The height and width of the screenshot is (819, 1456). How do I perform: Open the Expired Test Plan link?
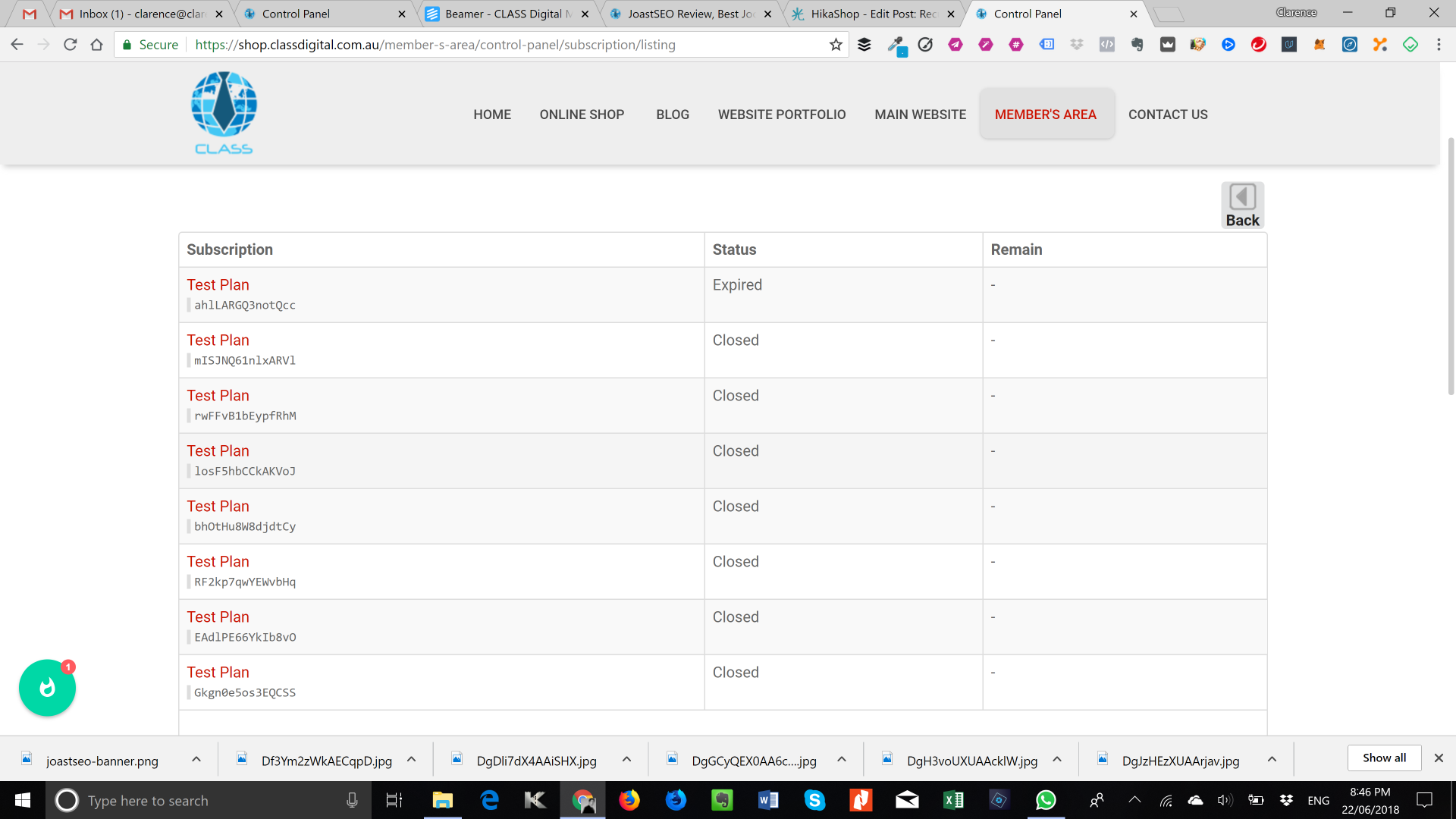[x=218, y=285]
